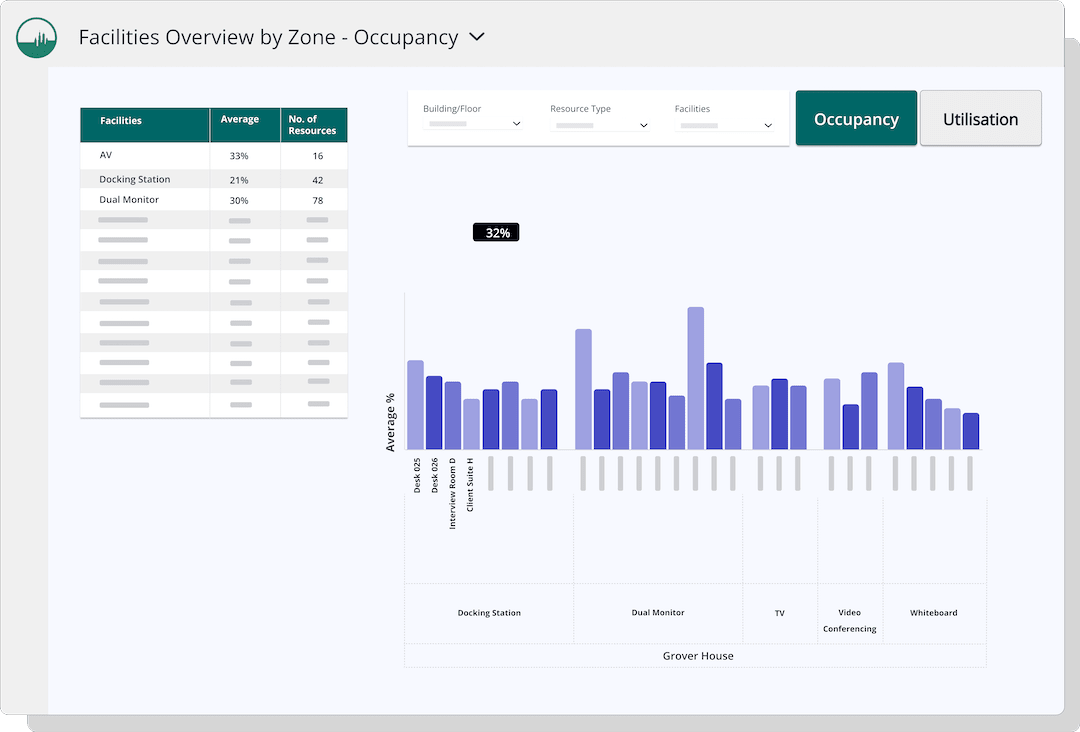Select the Dual Monitor row in the table
Viewport: 1080px width, 732px height.
click(x=145, y=199)
